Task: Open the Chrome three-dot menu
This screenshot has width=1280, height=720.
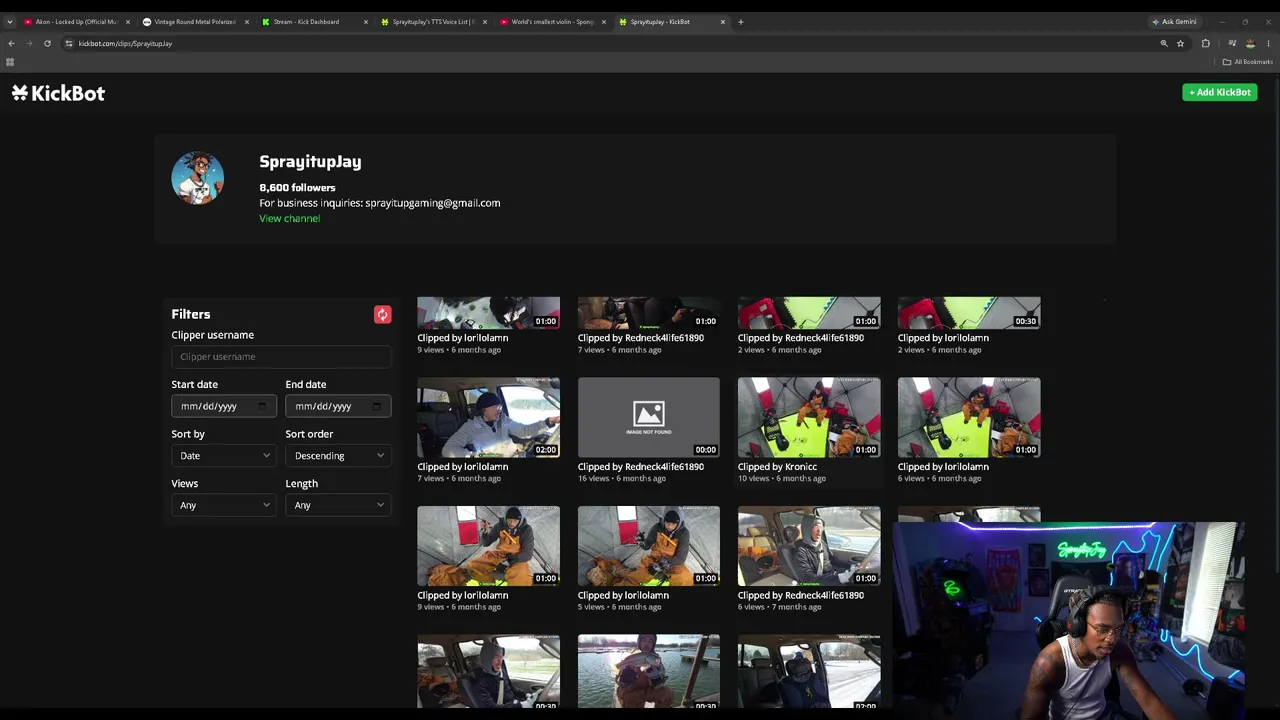Action: coord(1268,43)
